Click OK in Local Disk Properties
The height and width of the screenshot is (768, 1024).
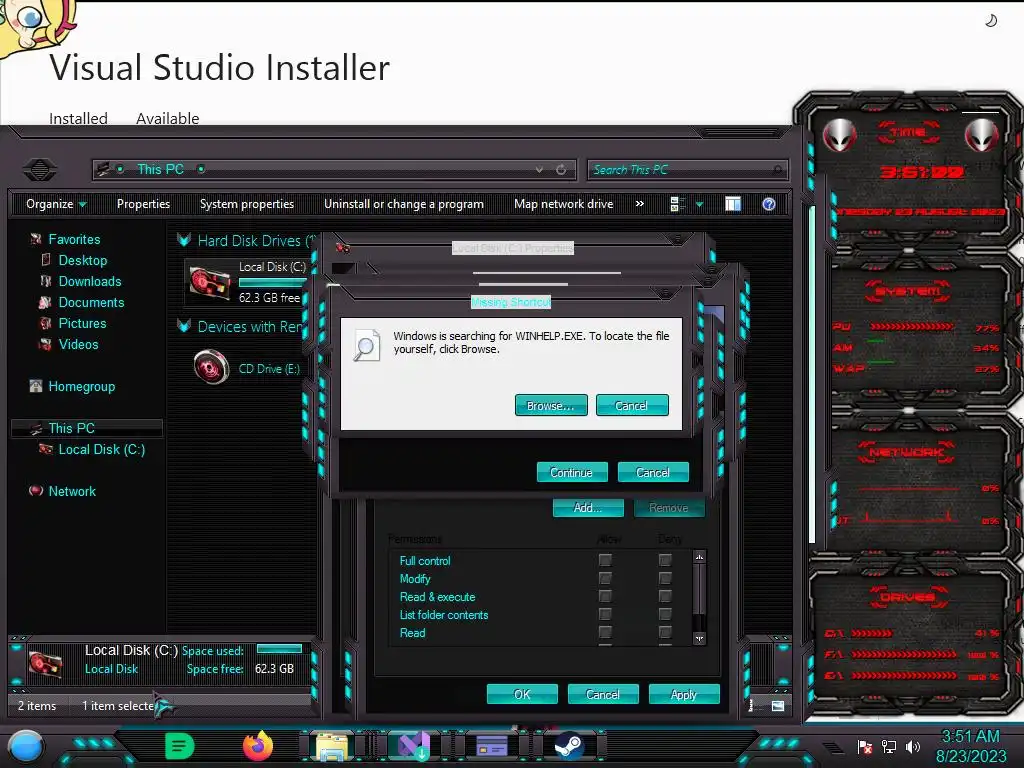click(522, 694)
